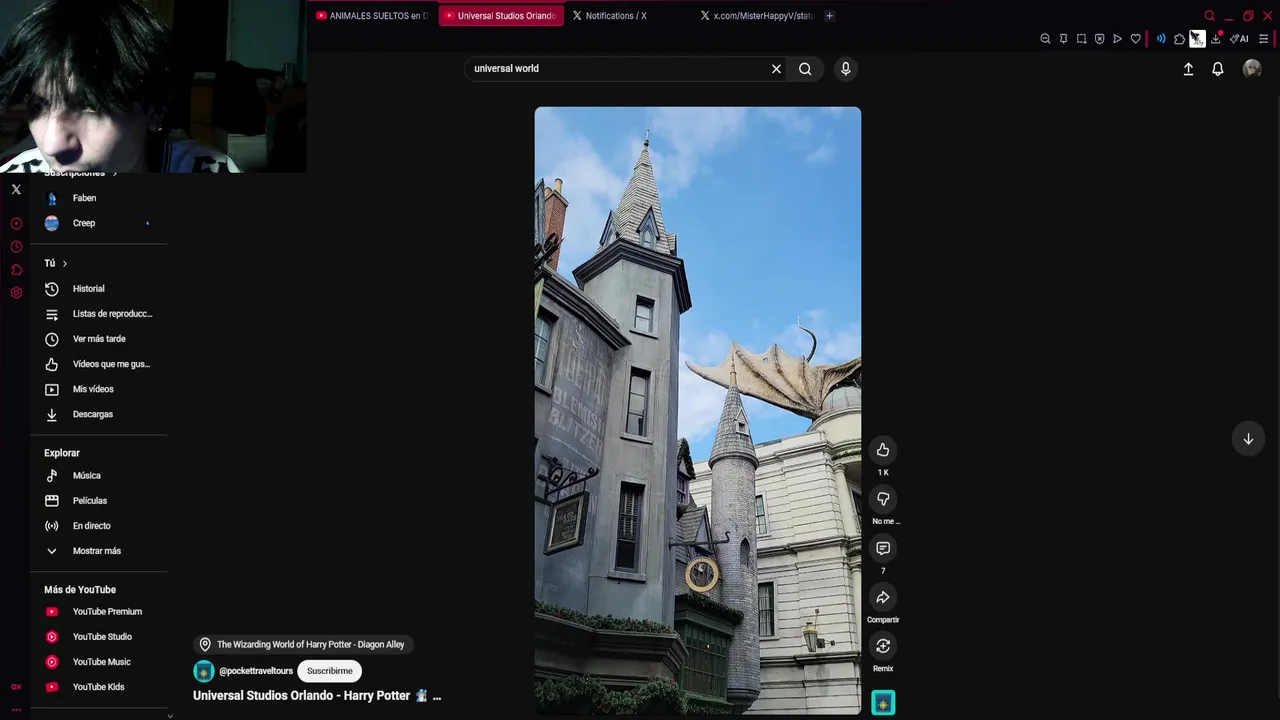The height and width of the screenshot is (720, 1280).
Task: Click the browser zoom-out magnifier icon
Action: pyautogui.click(x=1045, y=39)
